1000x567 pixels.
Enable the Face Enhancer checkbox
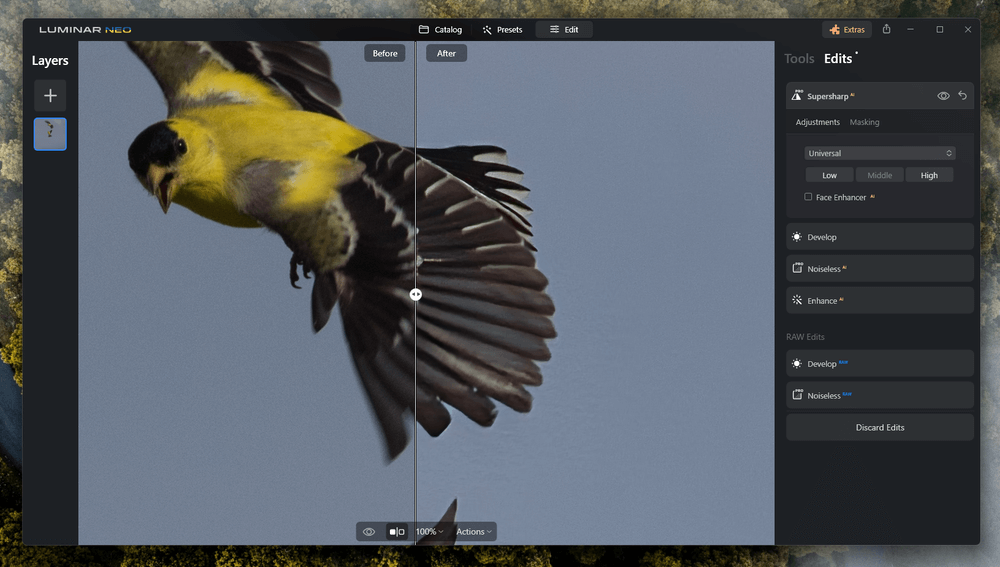(808, 196)
